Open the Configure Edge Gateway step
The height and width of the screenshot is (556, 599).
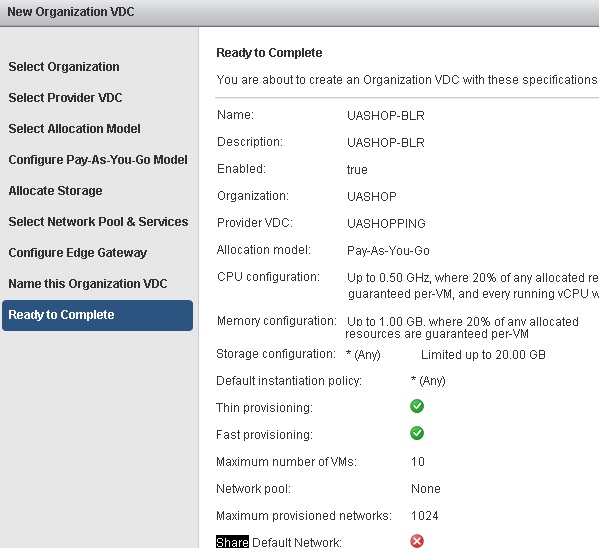[x=78, y=253]
